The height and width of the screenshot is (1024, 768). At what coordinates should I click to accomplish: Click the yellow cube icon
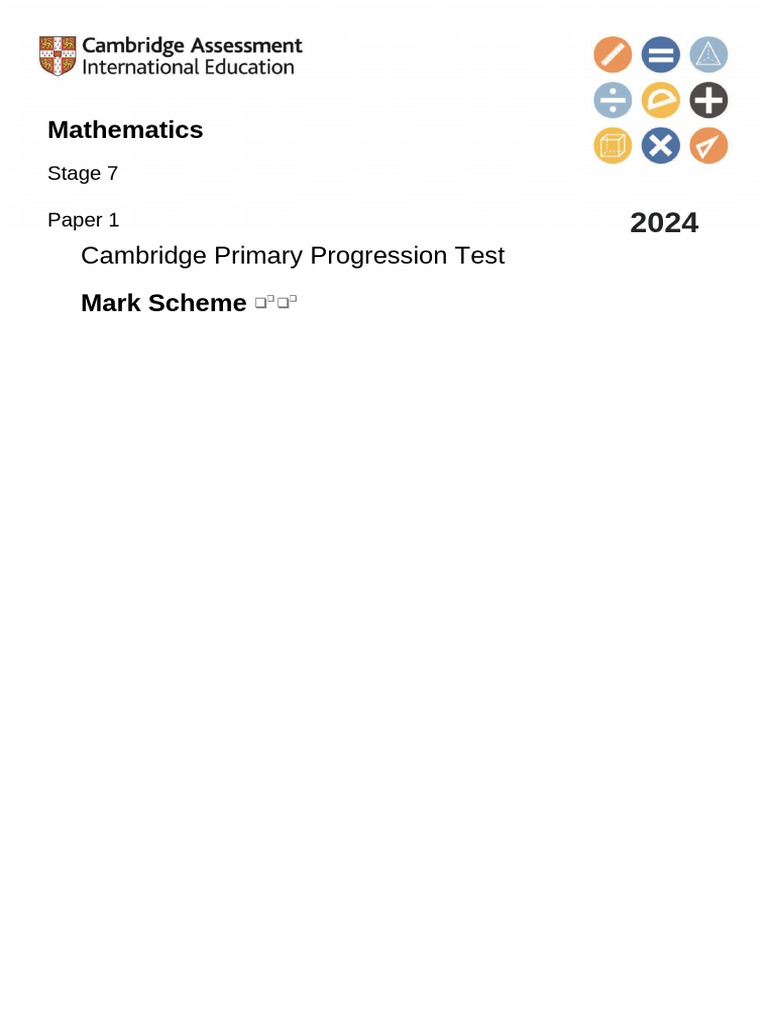tap(611, 146)
